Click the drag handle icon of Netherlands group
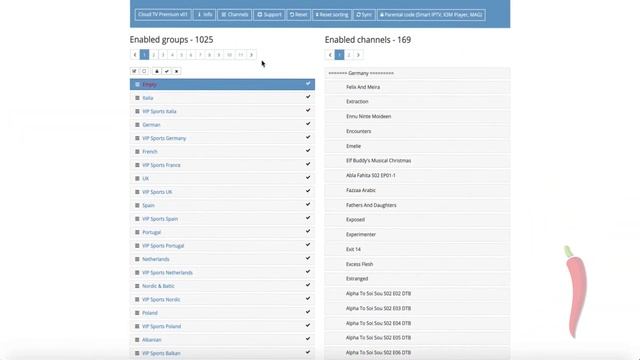The height and width of the screenshot is (360, 640). 137,259
